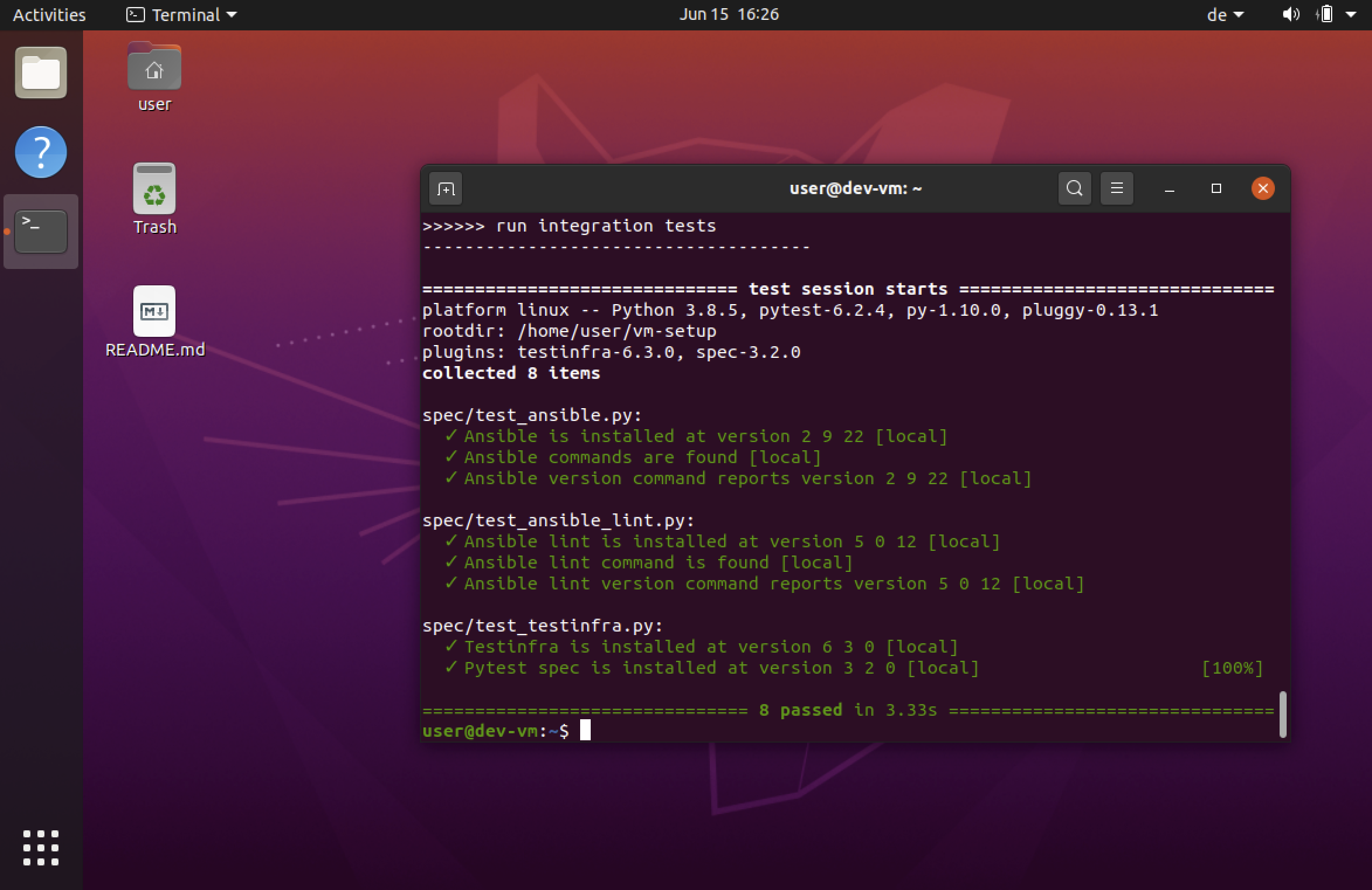Open the clock by clicking Jun 15 16:26
1372x890 pixels.
click(x=729, y=14)
